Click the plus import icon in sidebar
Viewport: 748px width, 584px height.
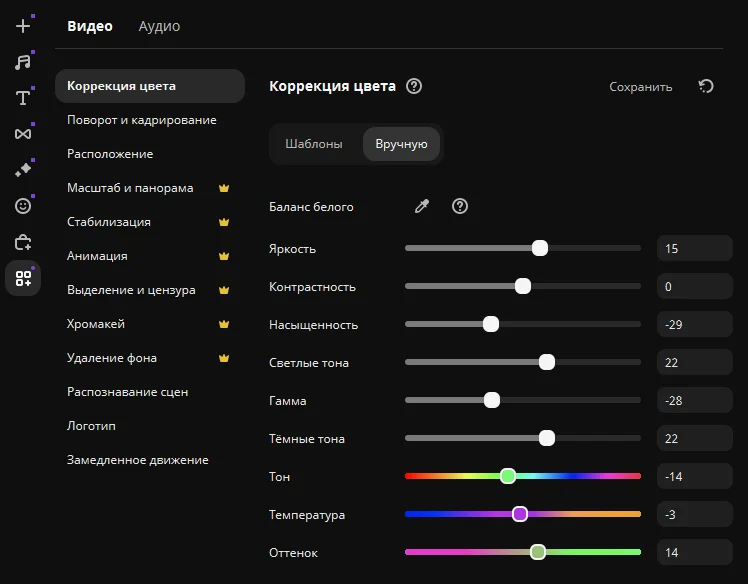tap(23, 26)
